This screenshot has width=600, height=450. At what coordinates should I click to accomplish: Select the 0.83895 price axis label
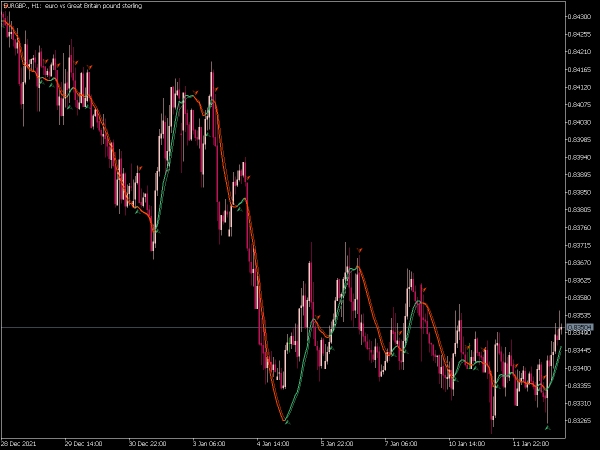pyautogui.click(x=579, y=174)
